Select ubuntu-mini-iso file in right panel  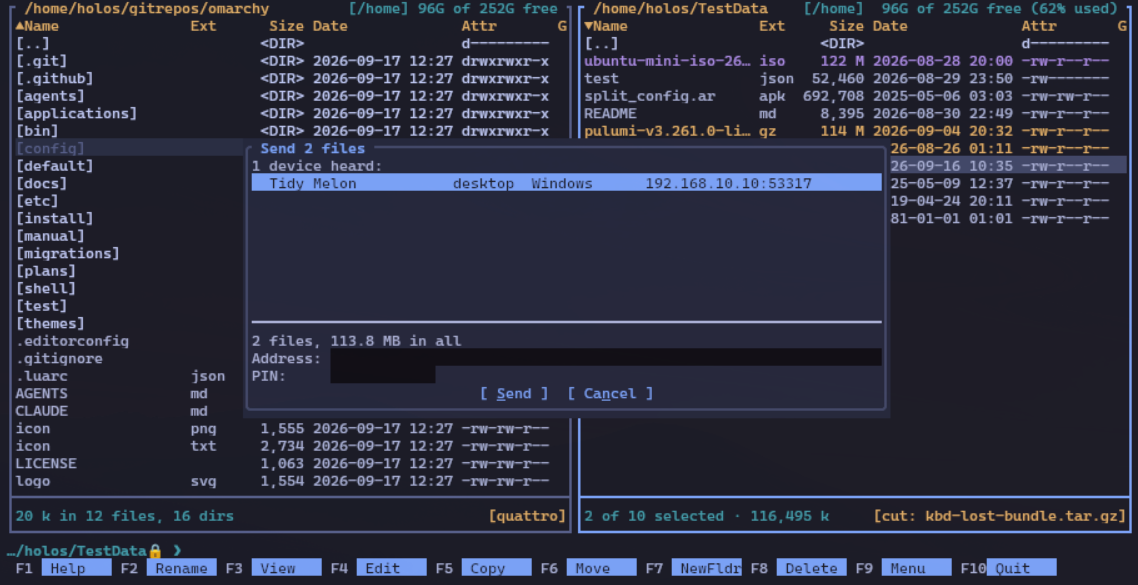click(855, 61)
